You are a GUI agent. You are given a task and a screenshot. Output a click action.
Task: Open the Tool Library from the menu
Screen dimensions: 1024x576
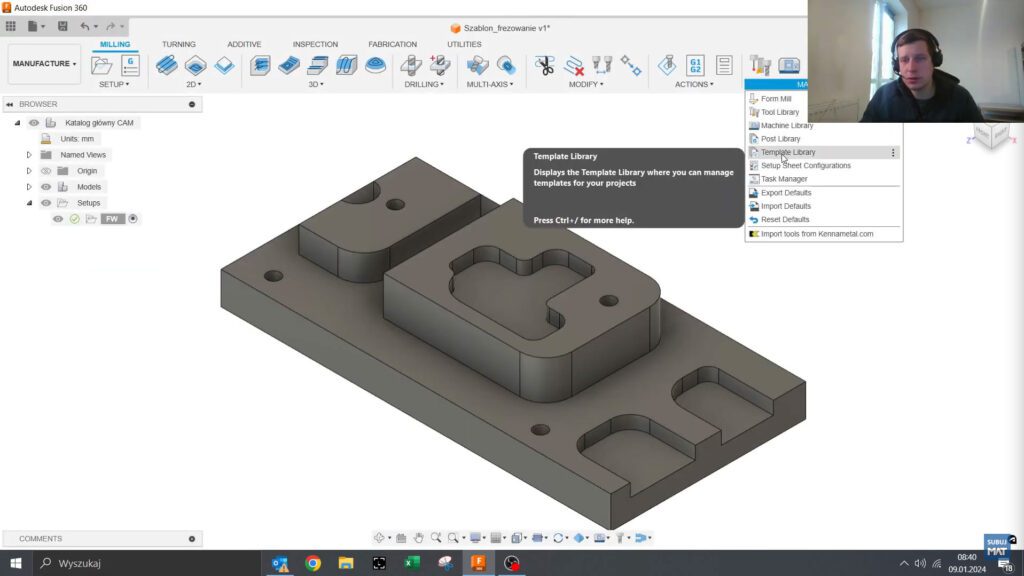coord(779,112)
